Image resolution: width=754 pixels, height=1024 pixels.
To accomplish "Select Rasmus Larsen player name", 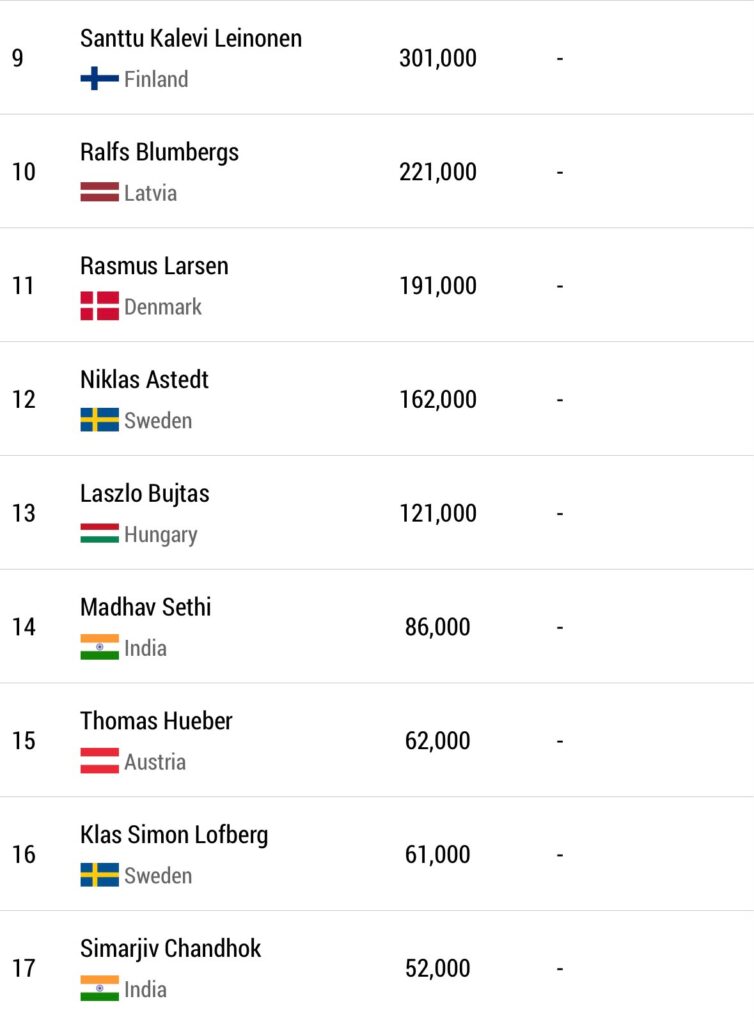I will click(154, 266).
